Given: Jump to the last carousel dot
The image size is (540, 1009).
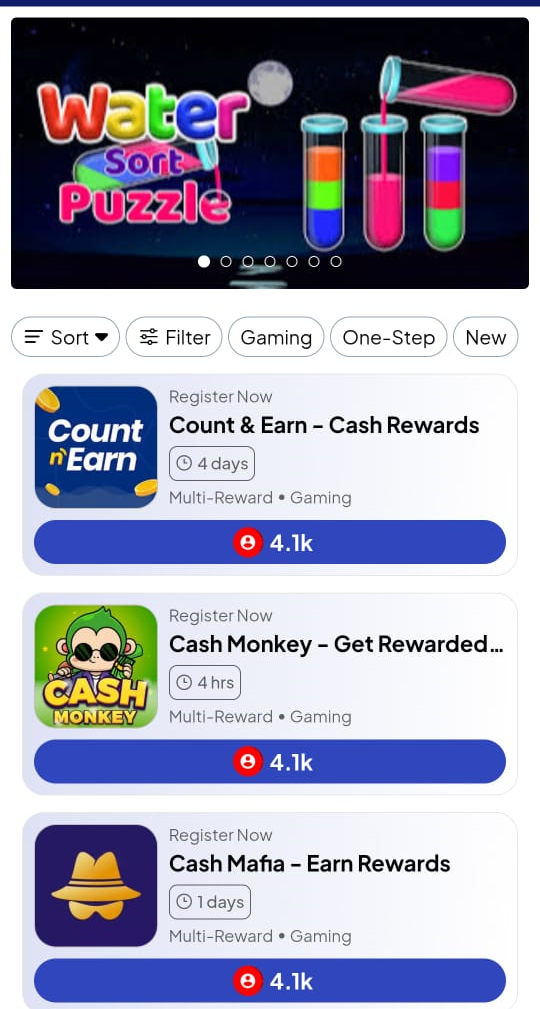Looking at the screenshot, I should tap(336, 261).
